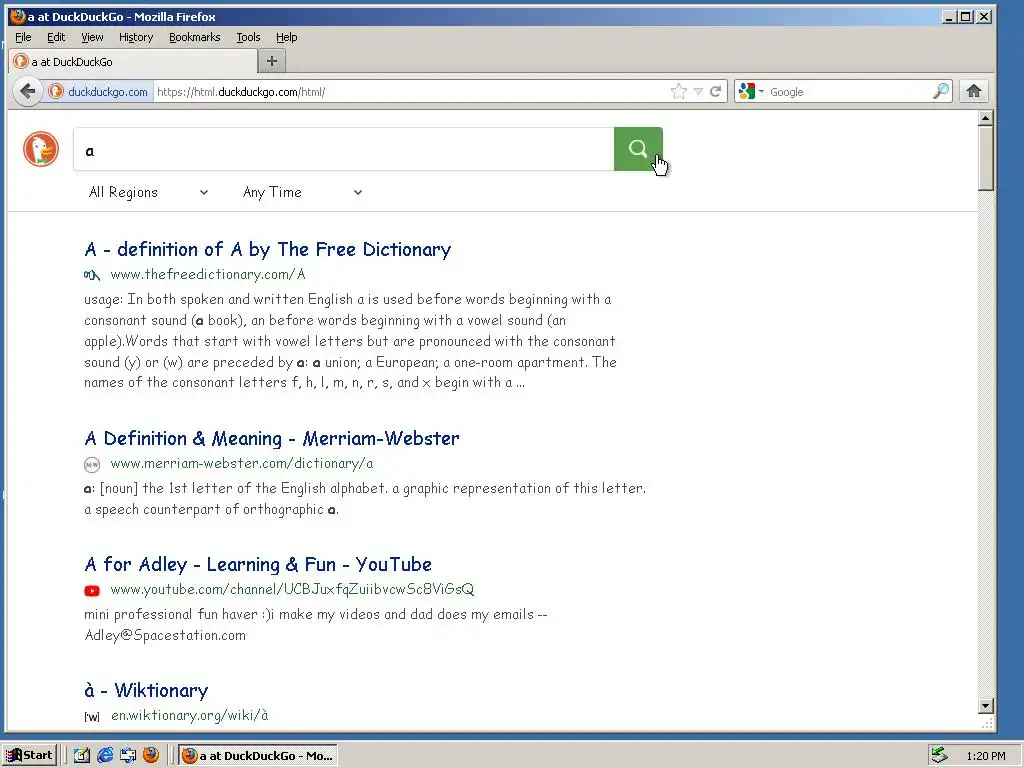Screen dimensions: 1024x768
Task: Open the Edit menu
Action: (x=56, y=37)
